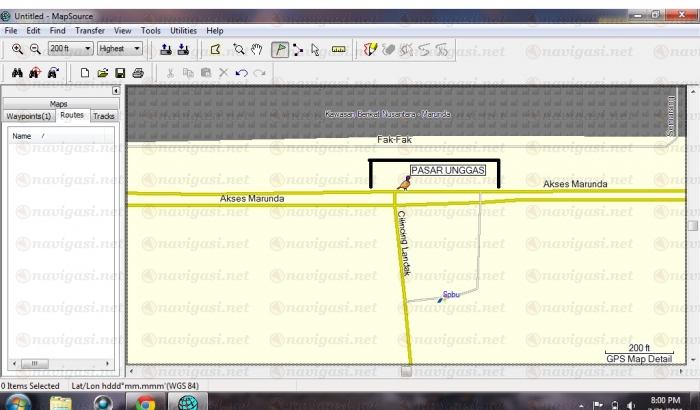Click the Find binoculars icon
The image size is (700, 410).
coord(17,73)
